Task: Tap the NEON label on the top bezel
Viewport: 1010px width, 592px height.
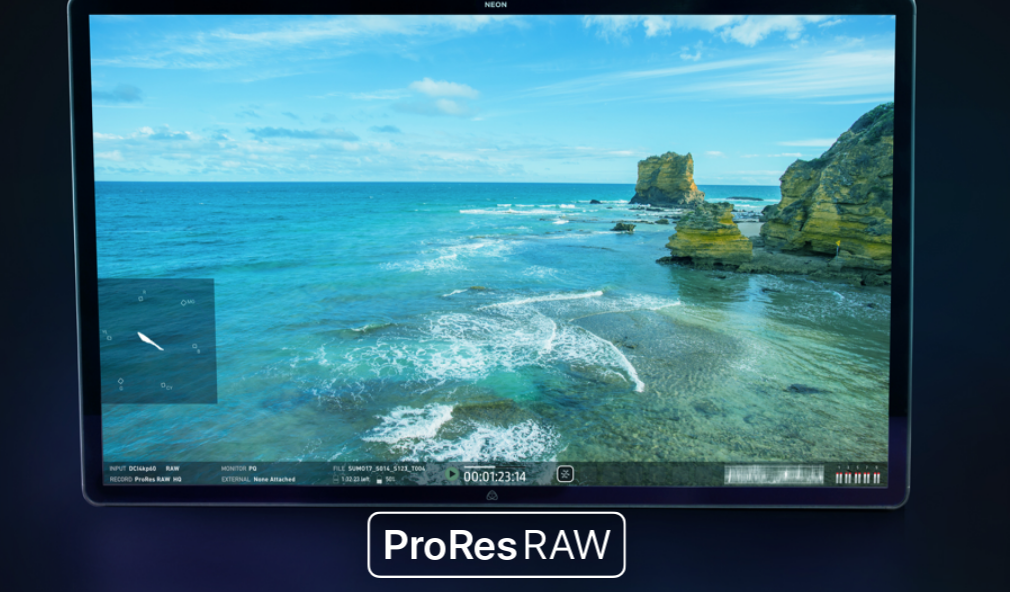Action: (x=495, y=5)
